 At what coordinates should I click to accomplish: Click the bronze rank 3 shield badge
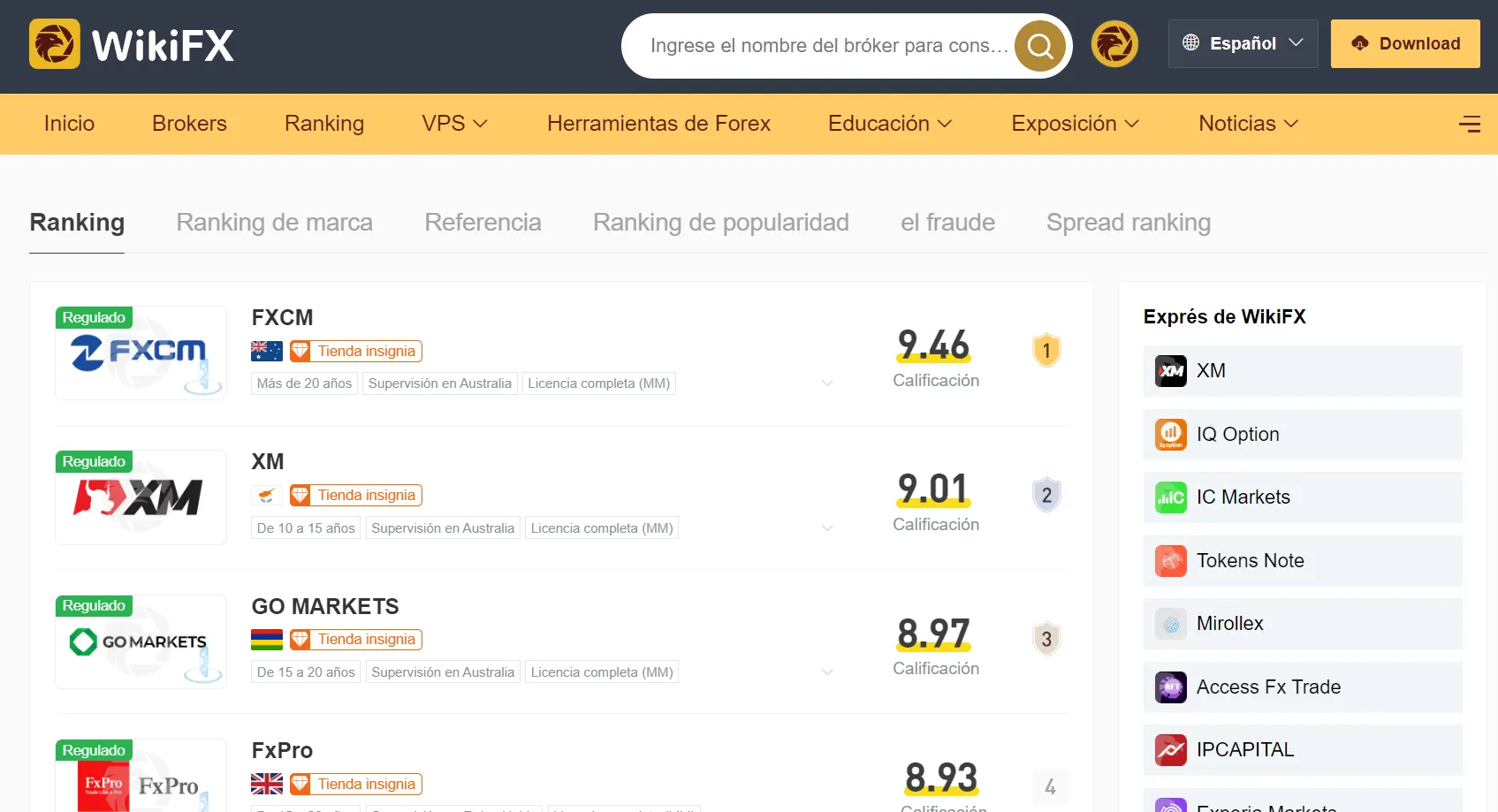(x=1046, y=639)
